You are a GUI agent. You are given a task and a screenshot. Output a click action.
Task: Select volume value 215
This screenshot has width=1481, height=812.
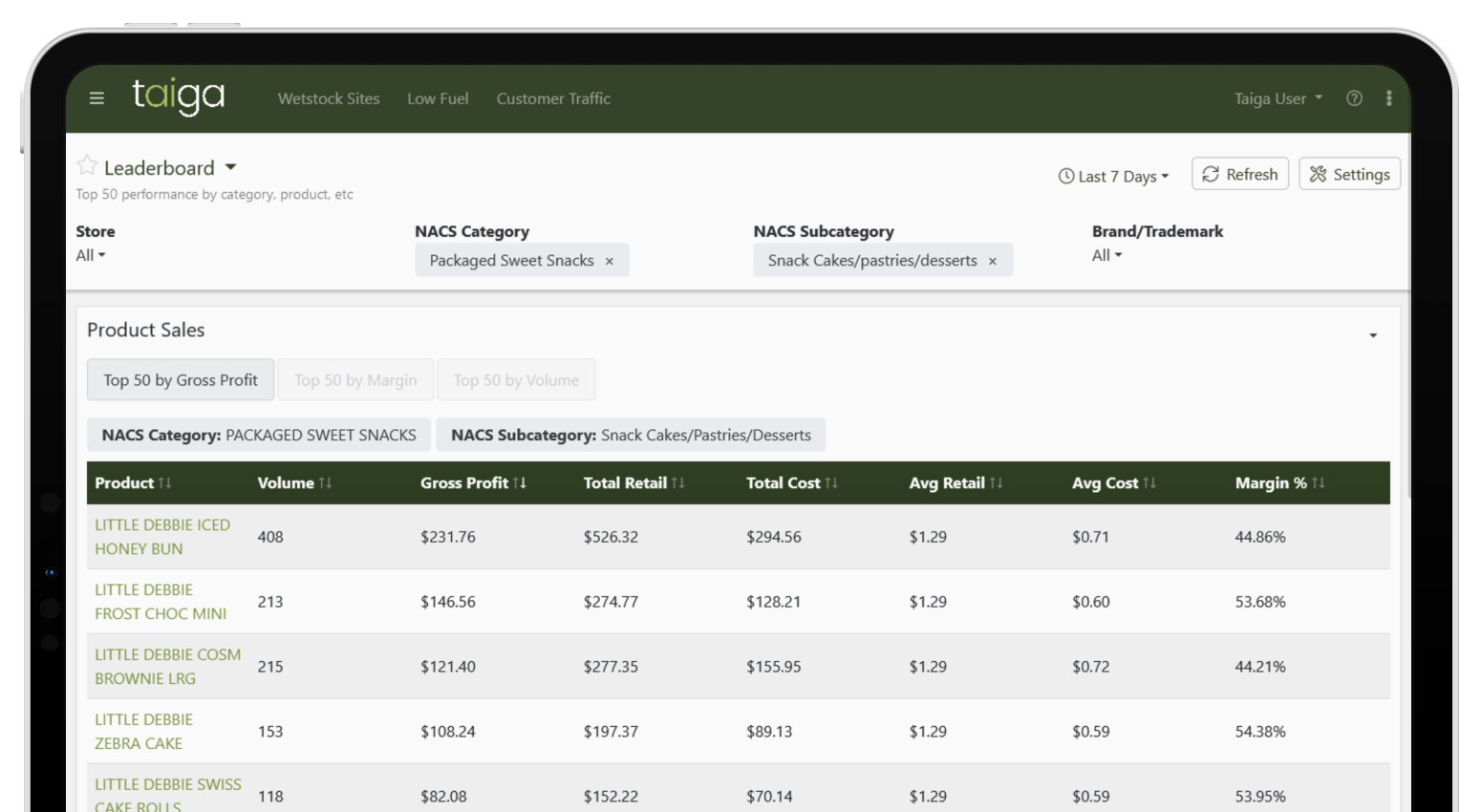click(x=270, y=667)
